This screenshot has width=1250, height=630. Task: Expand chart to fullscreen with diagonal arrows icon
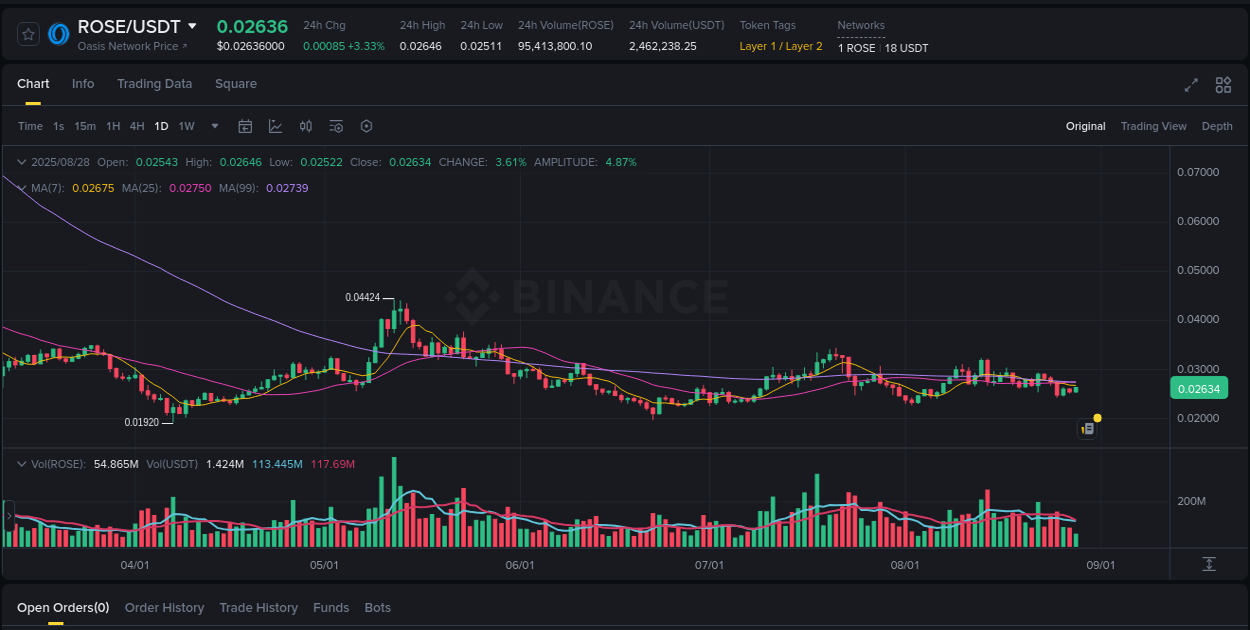pos(1191,85)
